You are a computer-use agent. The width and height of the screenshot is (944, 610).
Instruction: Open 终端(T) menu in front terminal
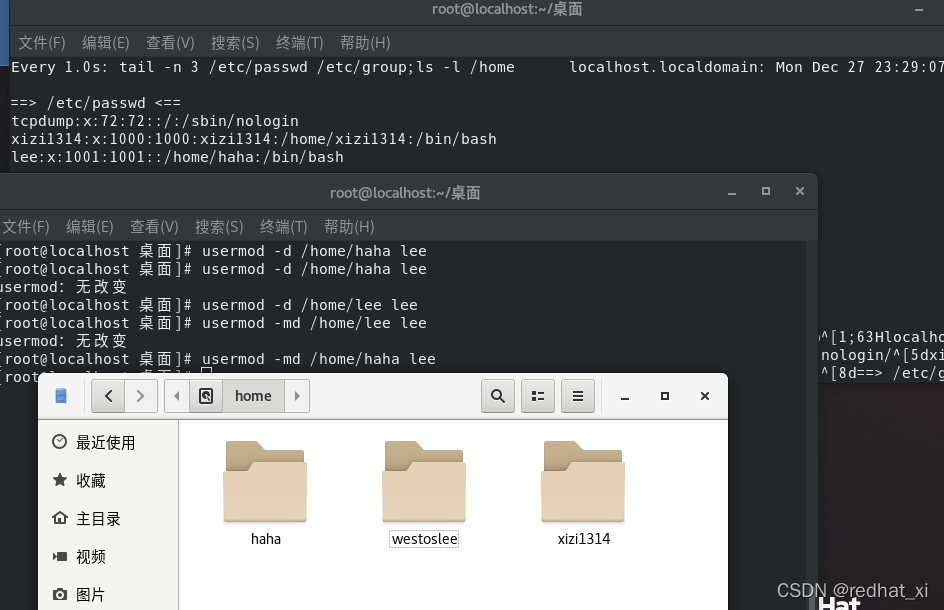click(284, 227)
